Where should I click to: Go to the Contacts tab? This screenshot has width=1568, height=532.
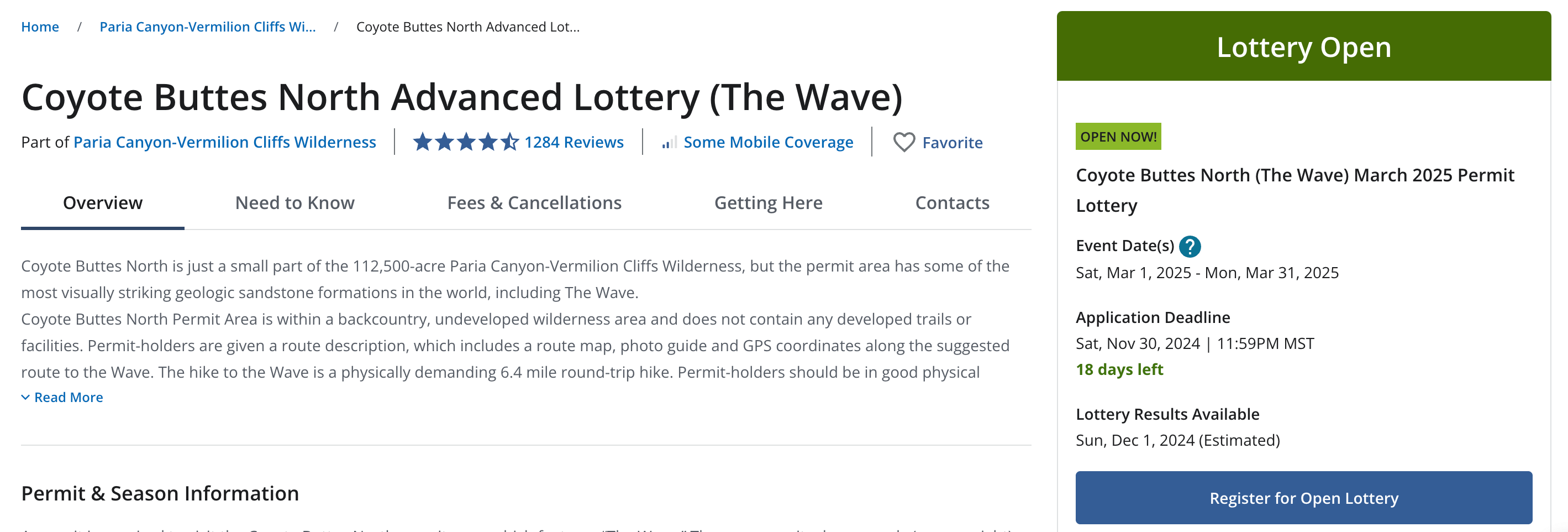point(952,203)
